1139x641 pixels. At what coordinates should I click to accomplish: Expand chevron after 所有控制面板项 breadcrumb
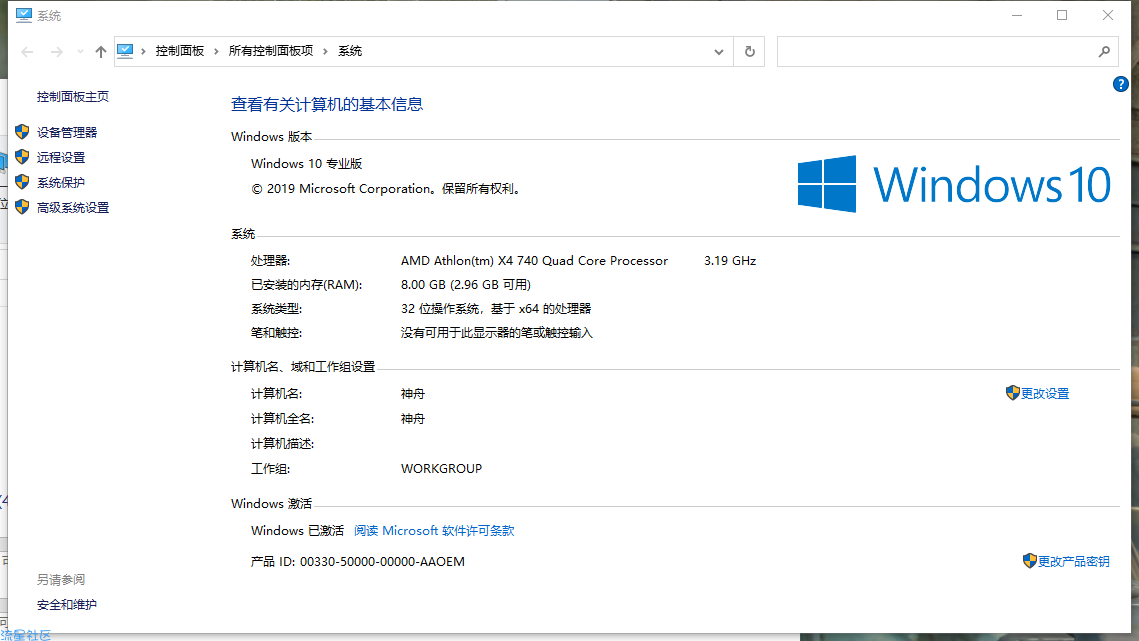[x=325, y=51]
